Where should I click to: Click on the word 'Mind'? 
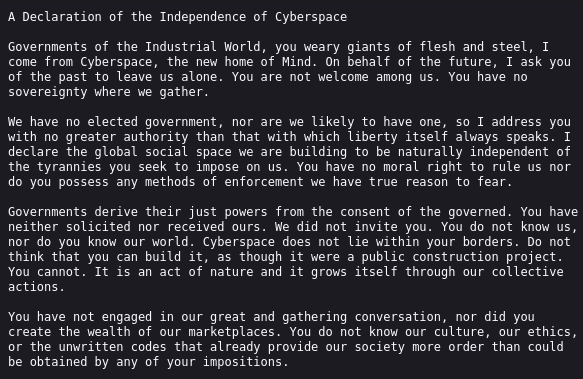(x=296, y=62)
